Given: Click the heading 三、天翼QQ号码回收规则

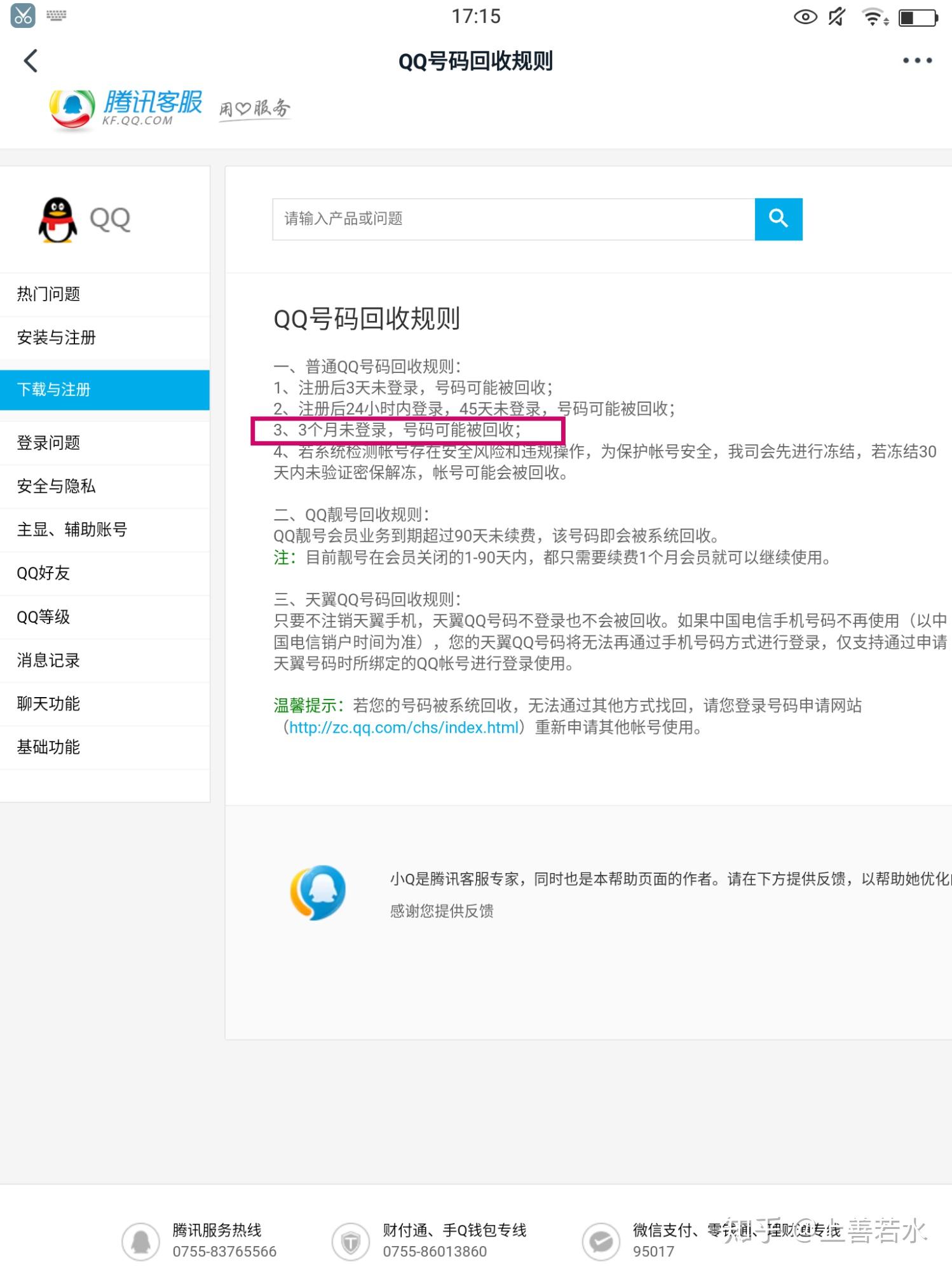Looking at the screenshot, I should click(x=367, y=600).
